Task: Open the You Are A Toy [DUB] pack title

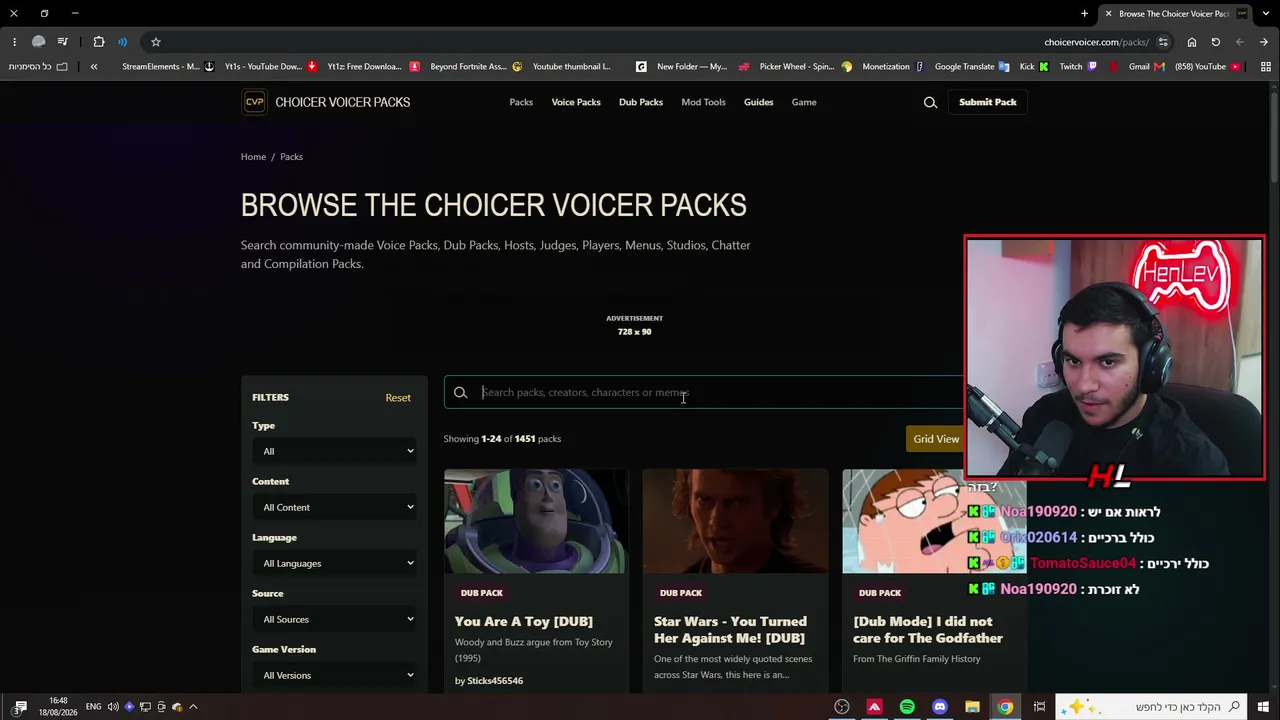Action: coord(524,621)
